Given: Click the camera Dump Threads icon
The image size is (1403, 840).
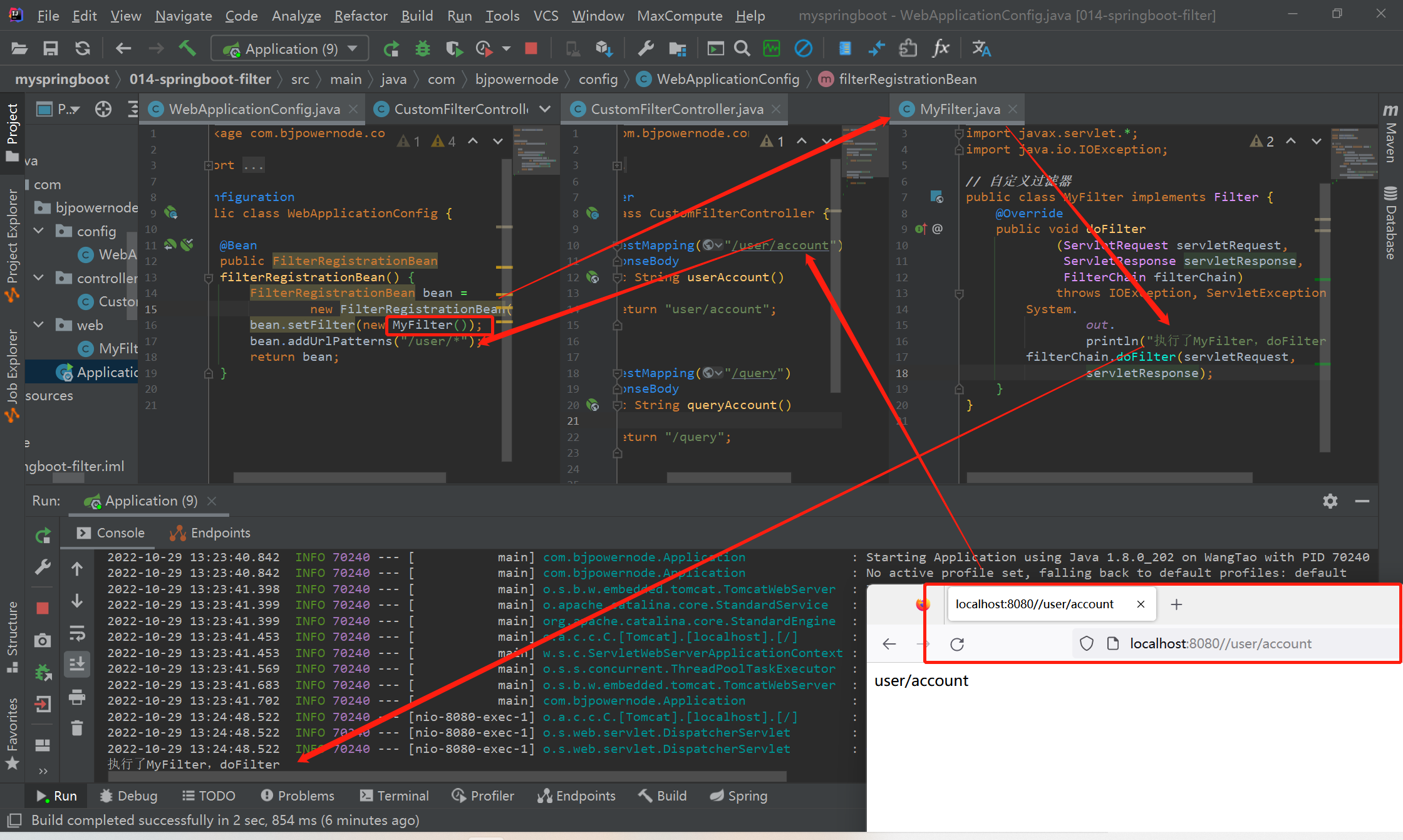Looking at the screenshot, I should 43,640.
